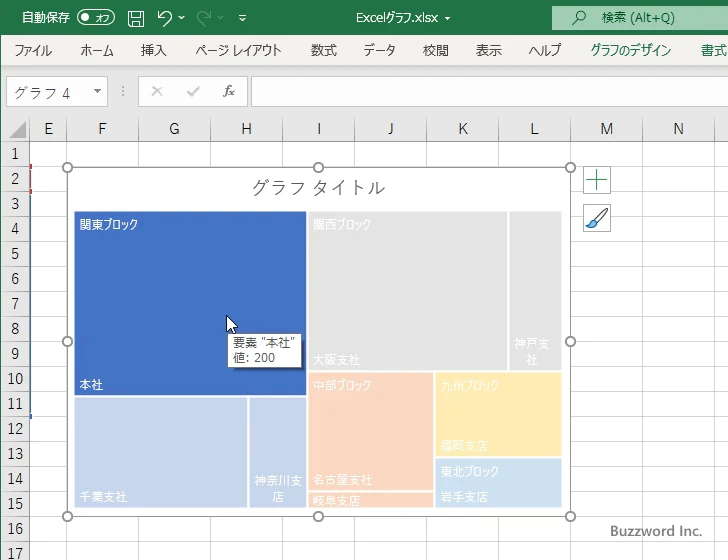Click the Select All corner triangle
Image resolution: width=728 pixels, height=560 pixels.
(x=17, y=129)
